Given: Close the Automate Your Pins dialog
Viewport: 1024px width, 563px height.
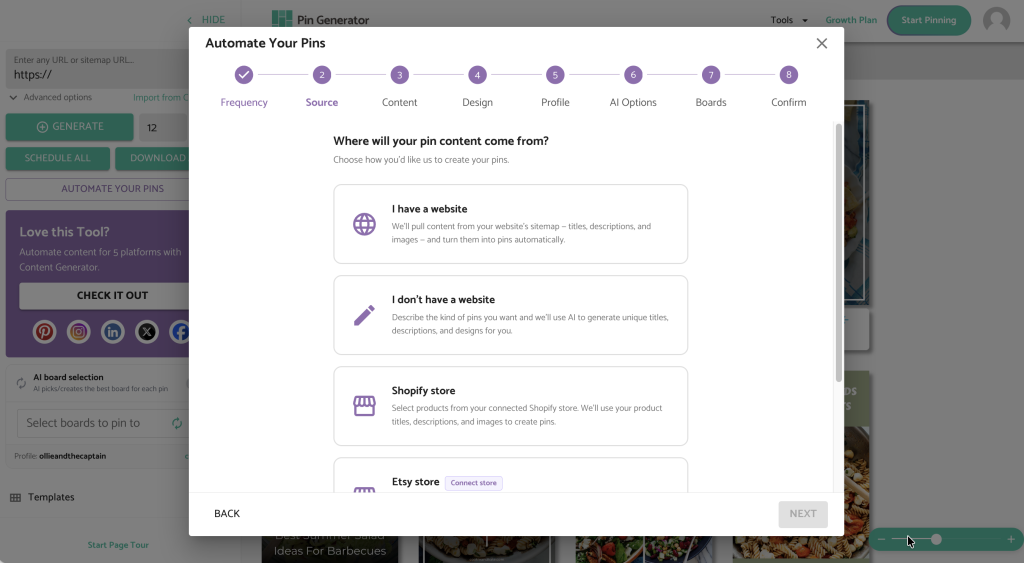Looking at the screenshot, I should click(822, 43).
